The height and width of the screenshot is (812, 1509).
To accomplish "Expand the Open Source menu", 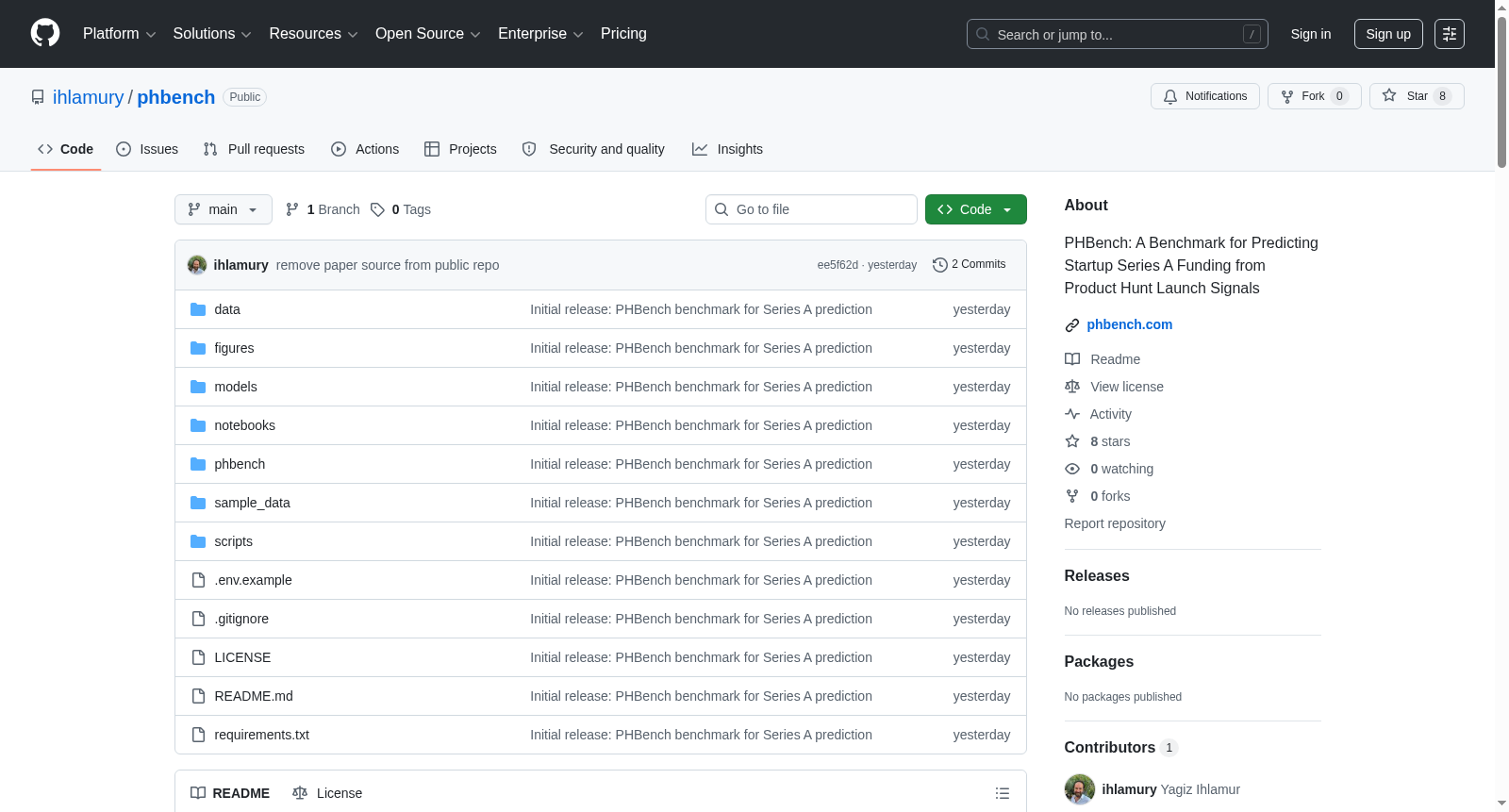I will click(428, 34).
